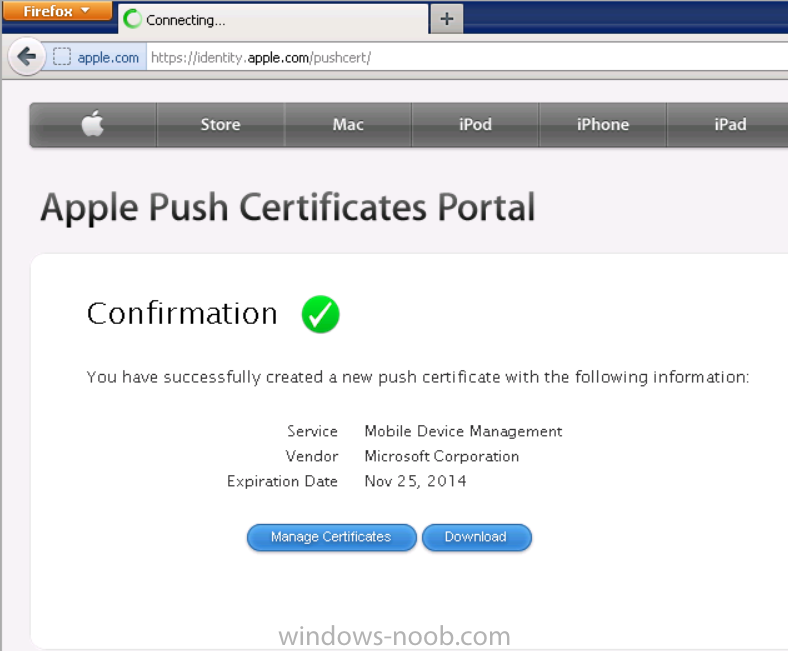Open the iPhone navigation item

coord(603,124)
